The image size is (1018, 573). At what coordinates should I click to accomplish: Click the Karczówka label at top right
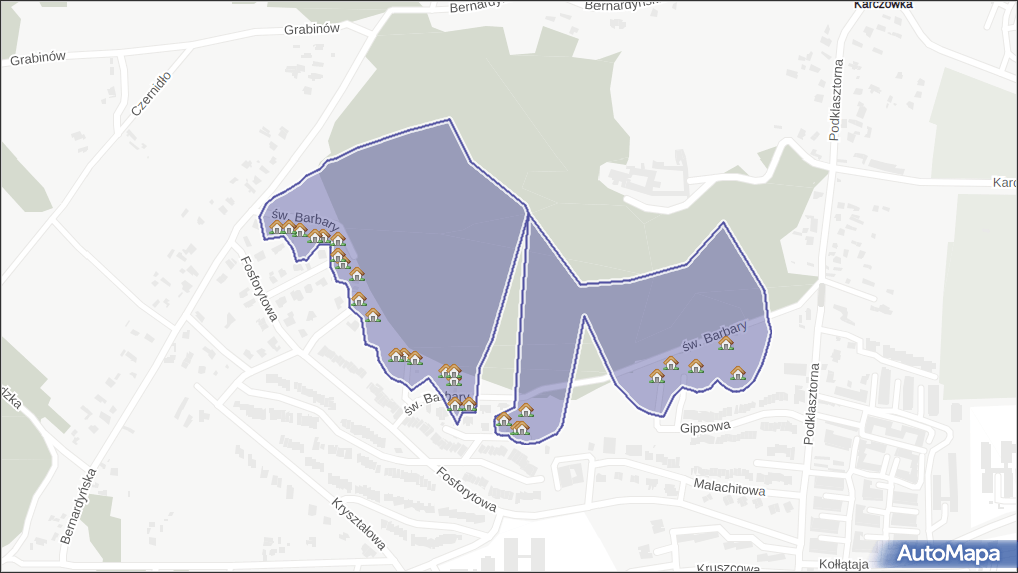pos(883,5)
